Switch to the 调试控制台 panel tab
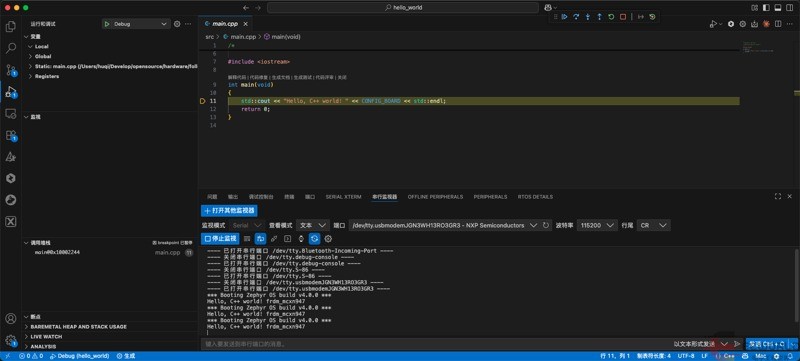The width and height of the screenshot is (800, 361). (x=261, y=197)
